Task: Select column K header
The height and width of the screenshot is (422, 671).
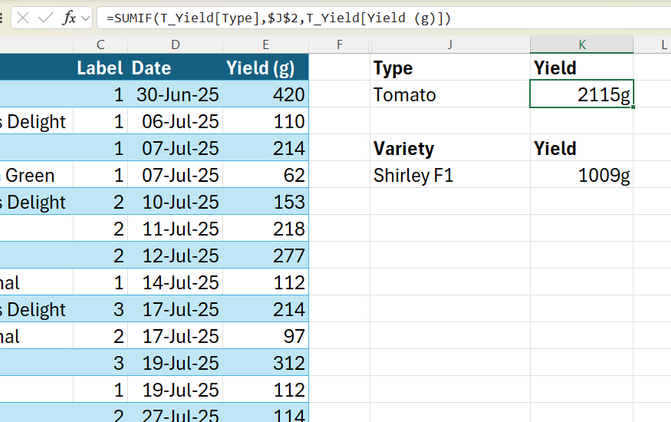Action: pos(582,45)
